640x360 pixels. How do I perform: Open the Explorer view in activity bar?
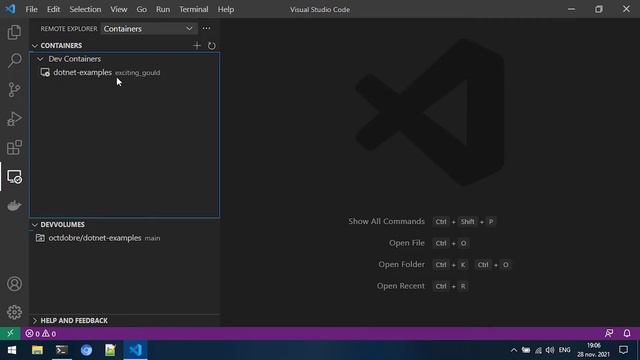pos(14,32)
